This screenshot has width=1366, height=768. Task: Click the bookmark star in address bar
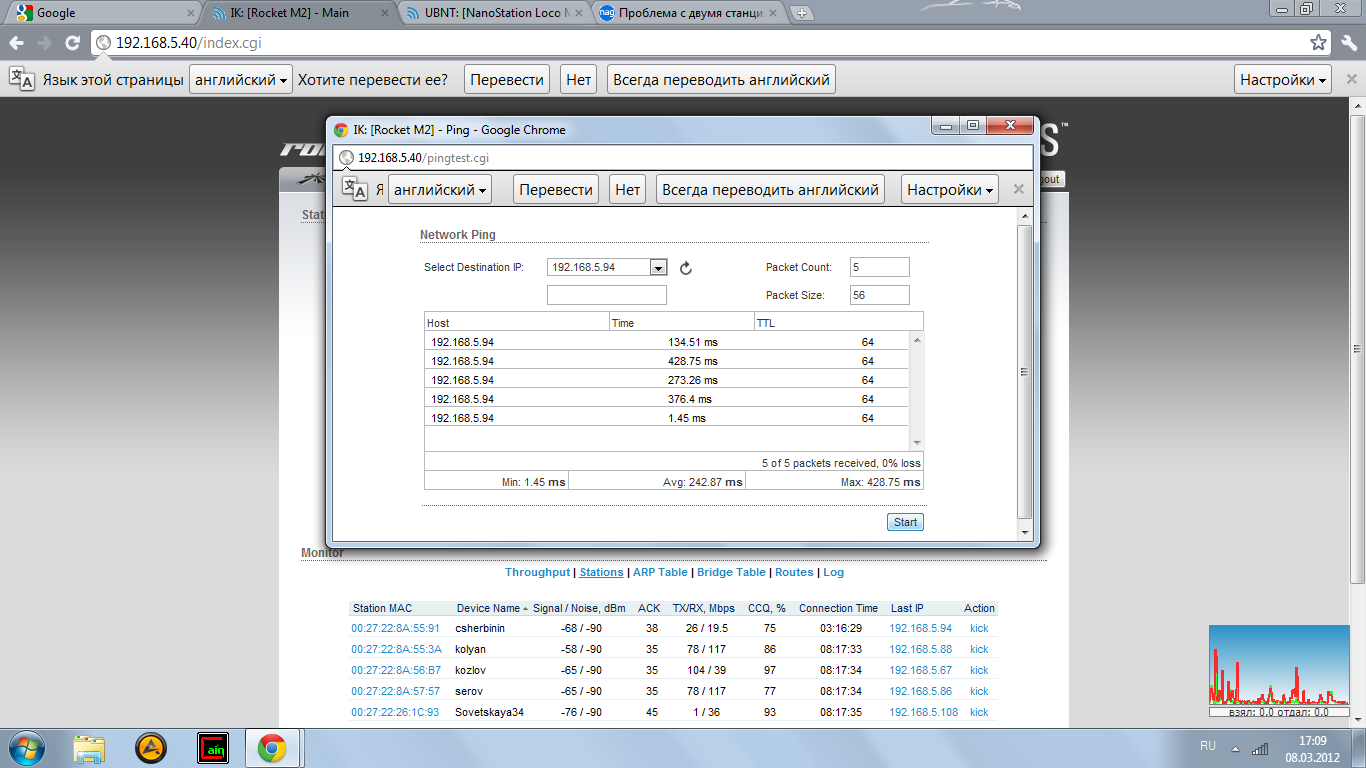pyautogui.click(x=1319, y=43)
